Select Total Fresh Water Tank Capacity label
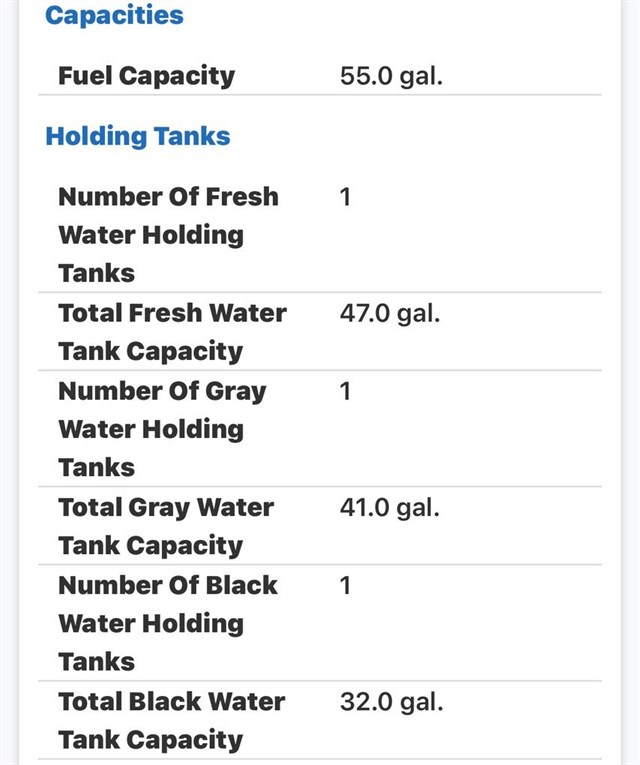 point(172,332)
